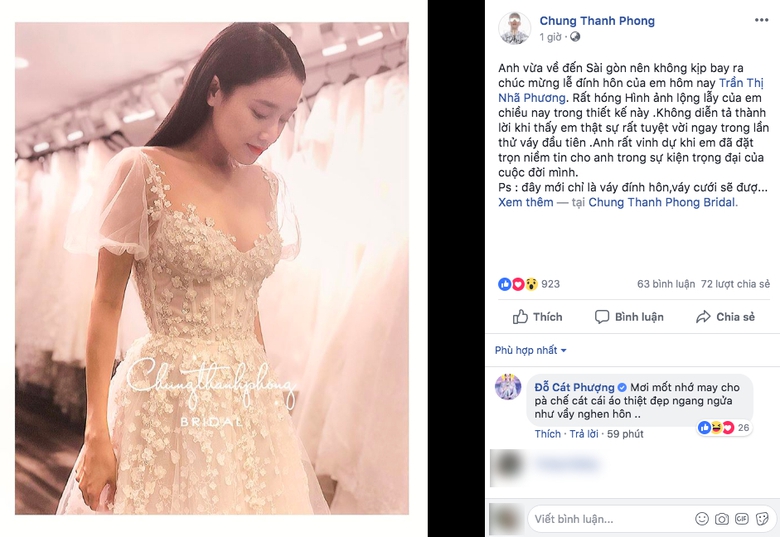
Task: Expand the Phù hợp nhất sort dropdown
Action: point(531,350)
